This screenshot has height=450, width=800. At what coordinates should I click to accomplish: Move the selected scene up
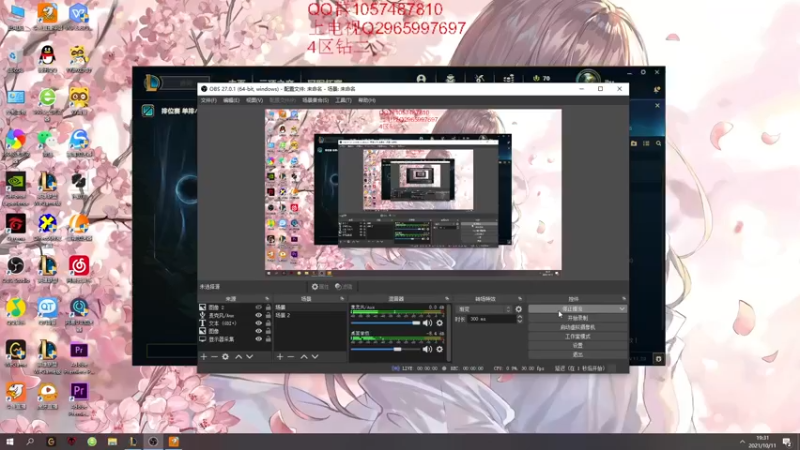coord(304,357)
